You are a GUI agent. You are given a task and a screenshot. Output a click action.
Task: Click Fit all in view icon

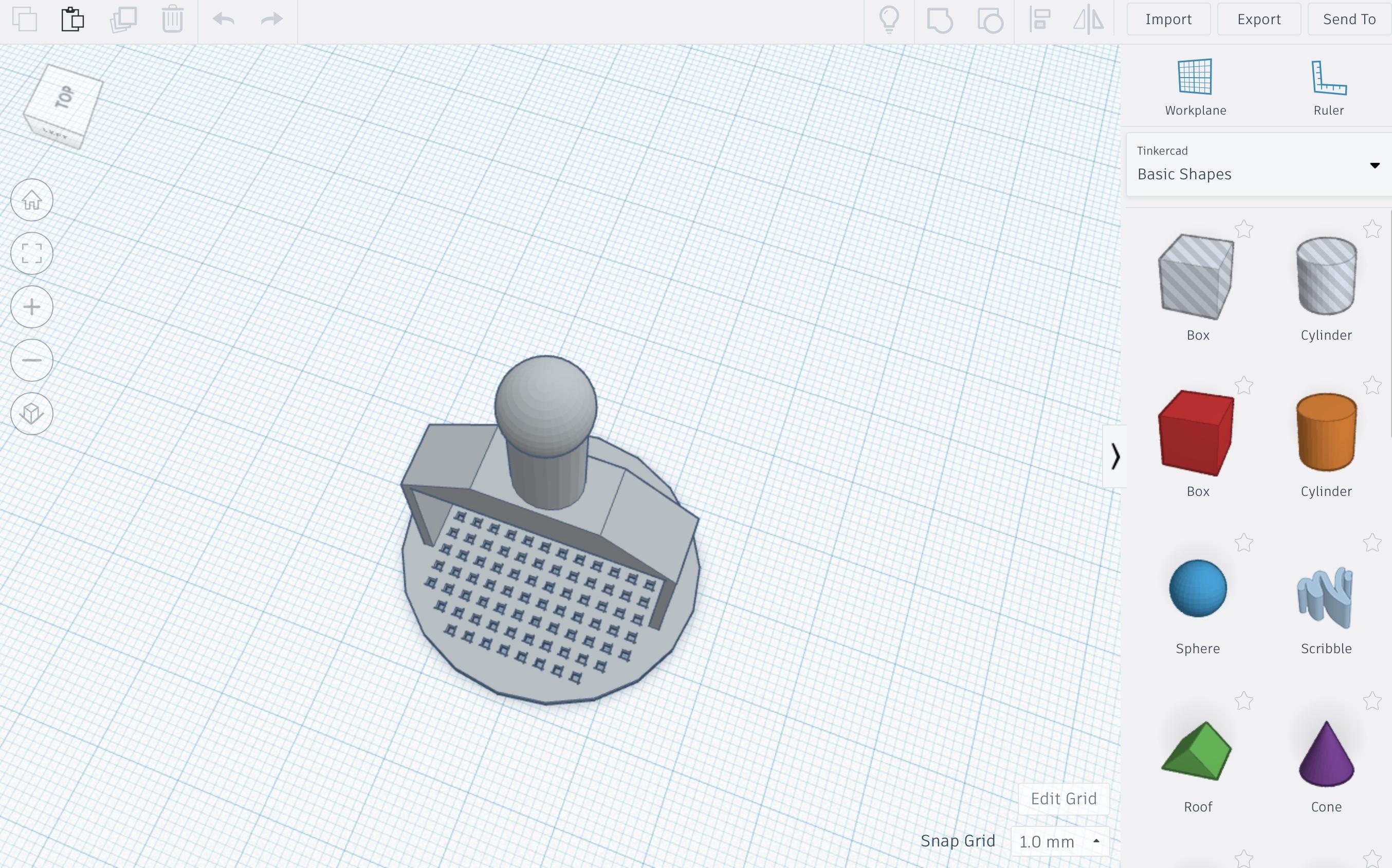[x=31, y=253]
